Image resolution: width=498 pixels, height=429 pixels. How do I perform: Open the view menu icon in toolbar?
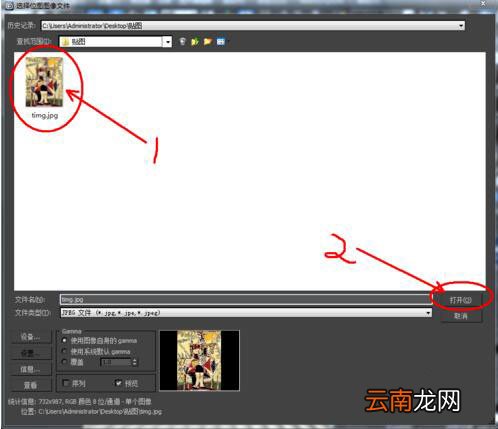[221, 41]
